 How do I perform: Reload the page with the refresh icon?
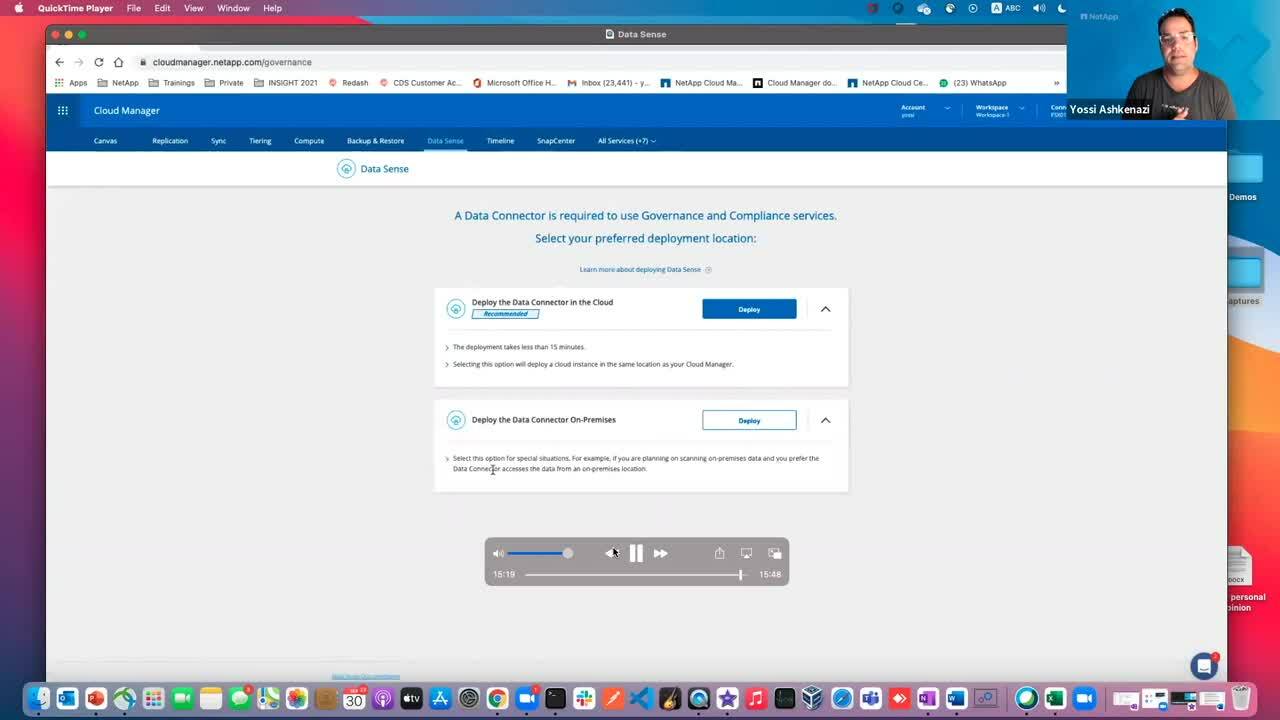(99, 62)
